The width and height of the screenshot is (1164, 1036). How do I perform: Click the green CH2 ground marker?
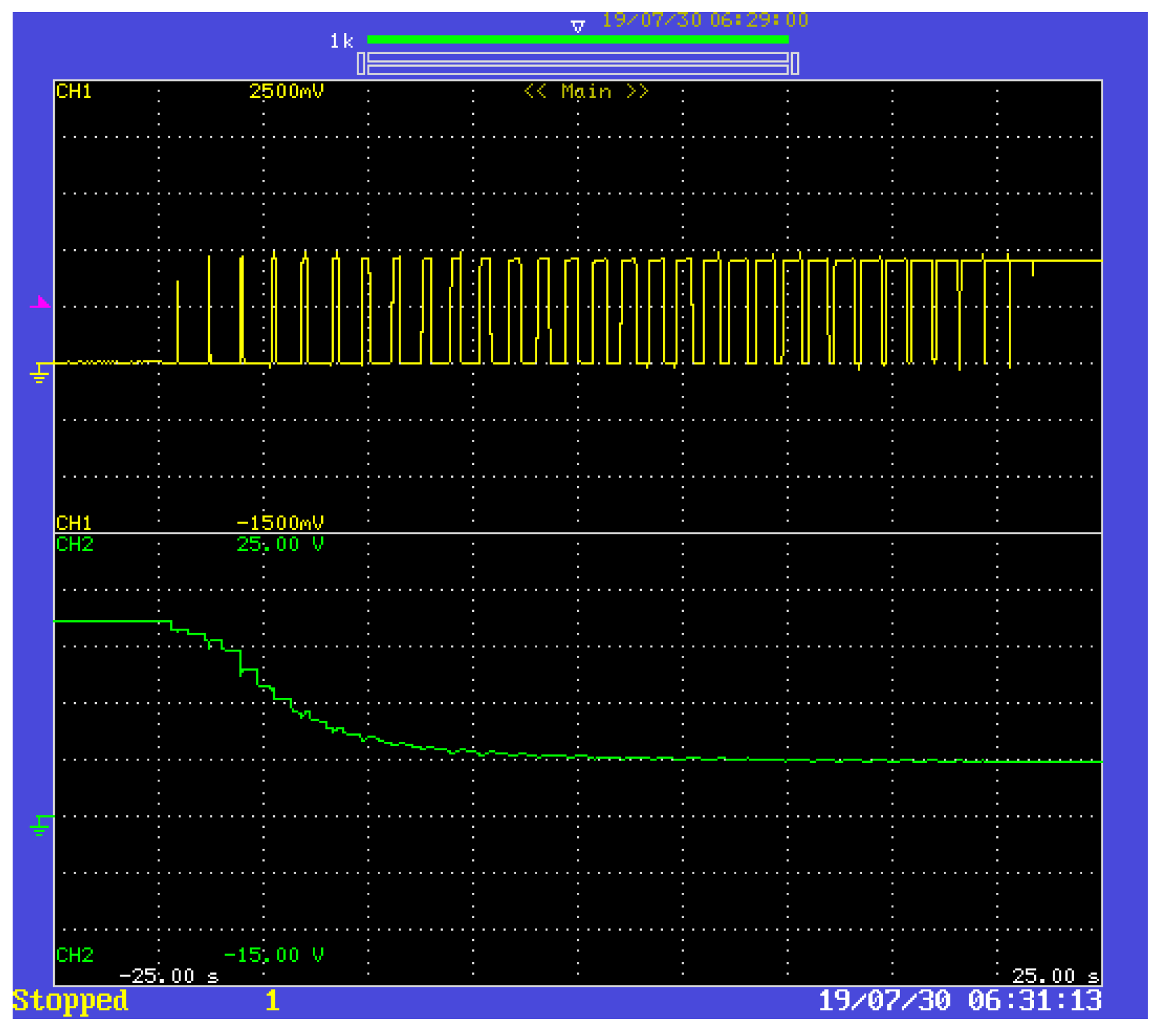coord(40,825)
